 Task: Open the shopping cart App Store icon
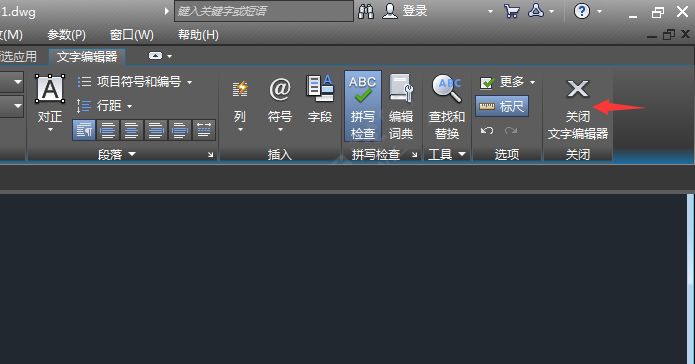(511, 11)
